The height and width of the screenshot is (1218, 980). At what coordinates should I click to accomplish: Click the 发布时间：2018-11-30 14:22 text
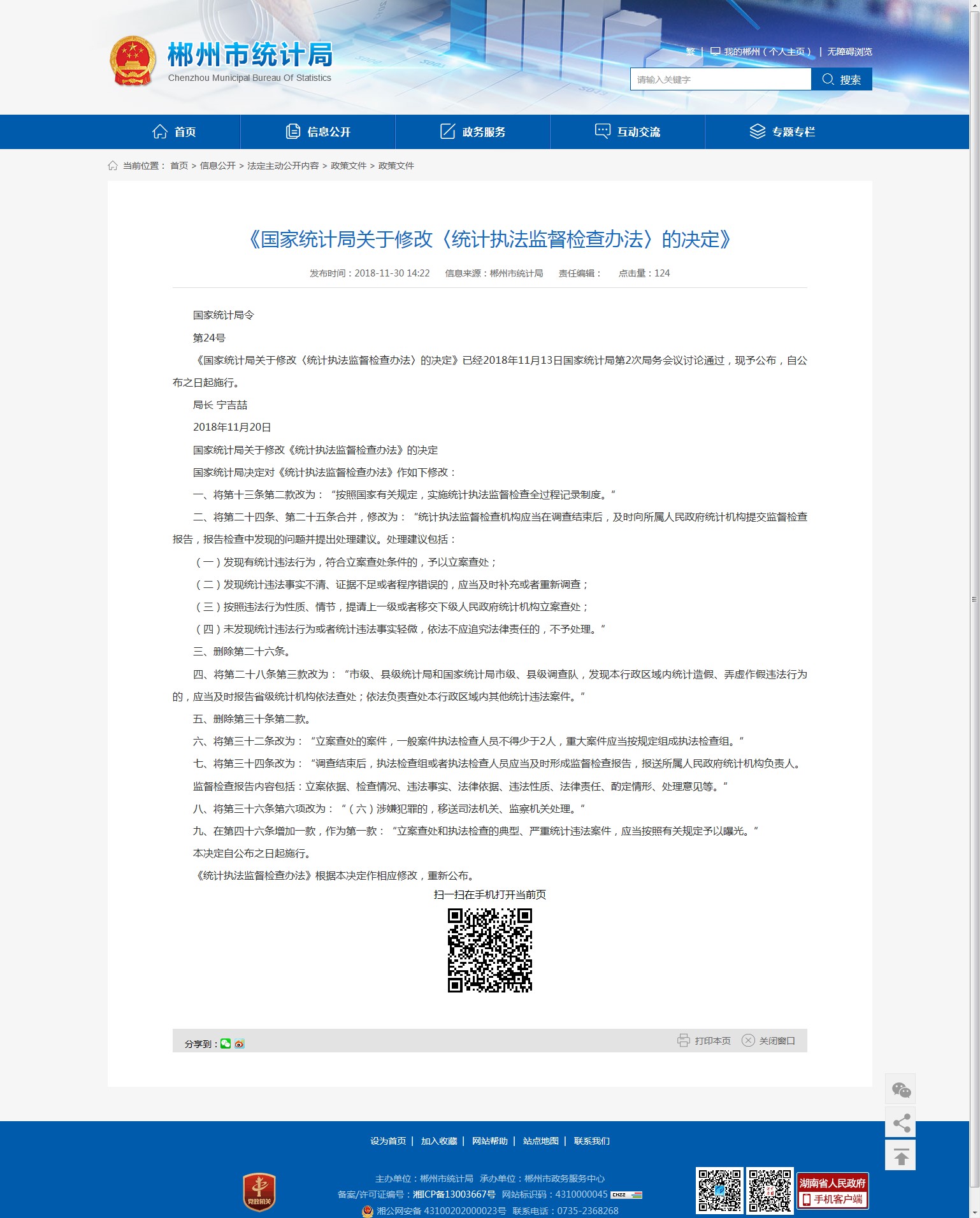pyautogui.click(x=370, y=273)
